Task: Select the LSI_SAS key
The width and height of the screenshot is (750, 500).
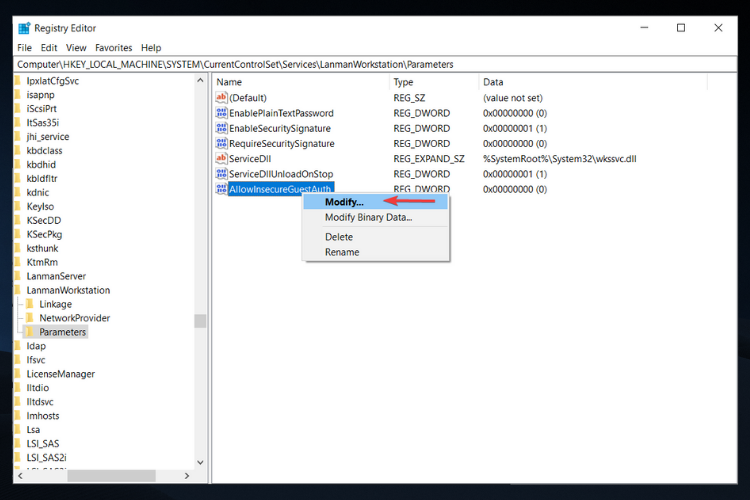Action: (43, 444)
